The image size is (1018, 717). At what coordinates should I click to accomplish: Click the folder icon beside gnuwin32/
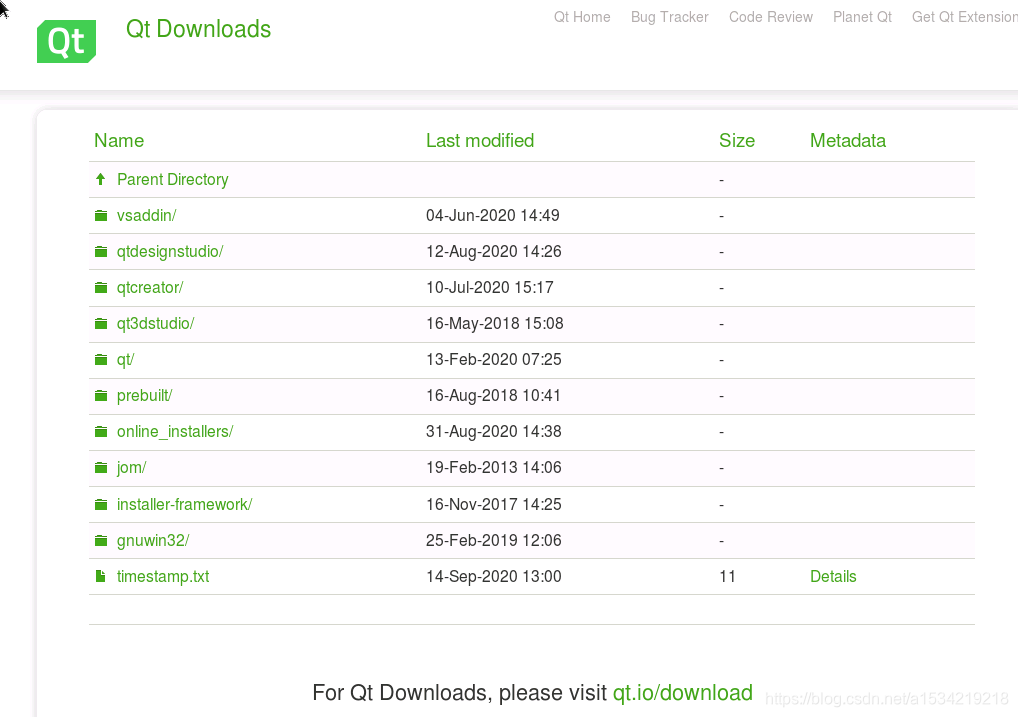click(x=101, y=540)
